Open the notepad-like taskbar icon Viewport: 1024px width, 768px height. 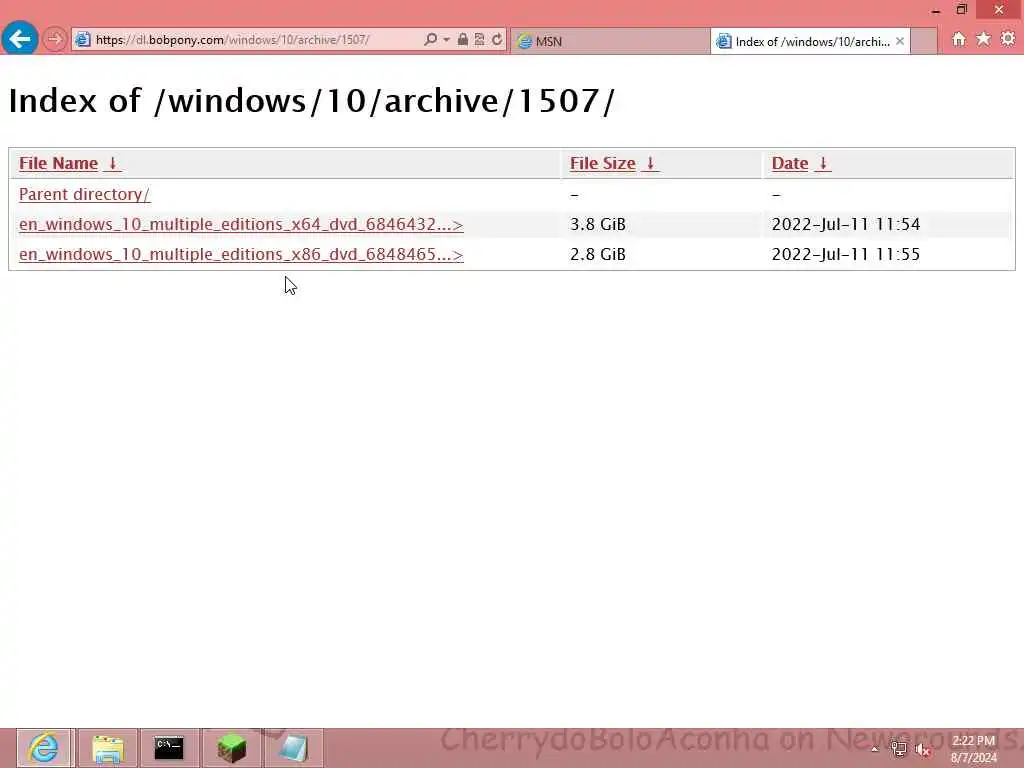point(293,748)
